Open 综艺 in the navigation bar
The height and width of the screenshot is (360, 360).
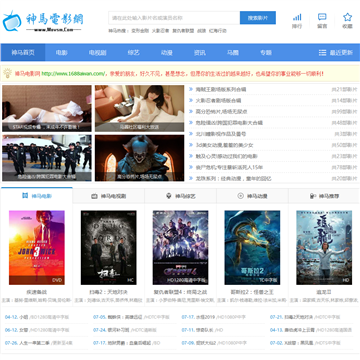pos(134,53)
